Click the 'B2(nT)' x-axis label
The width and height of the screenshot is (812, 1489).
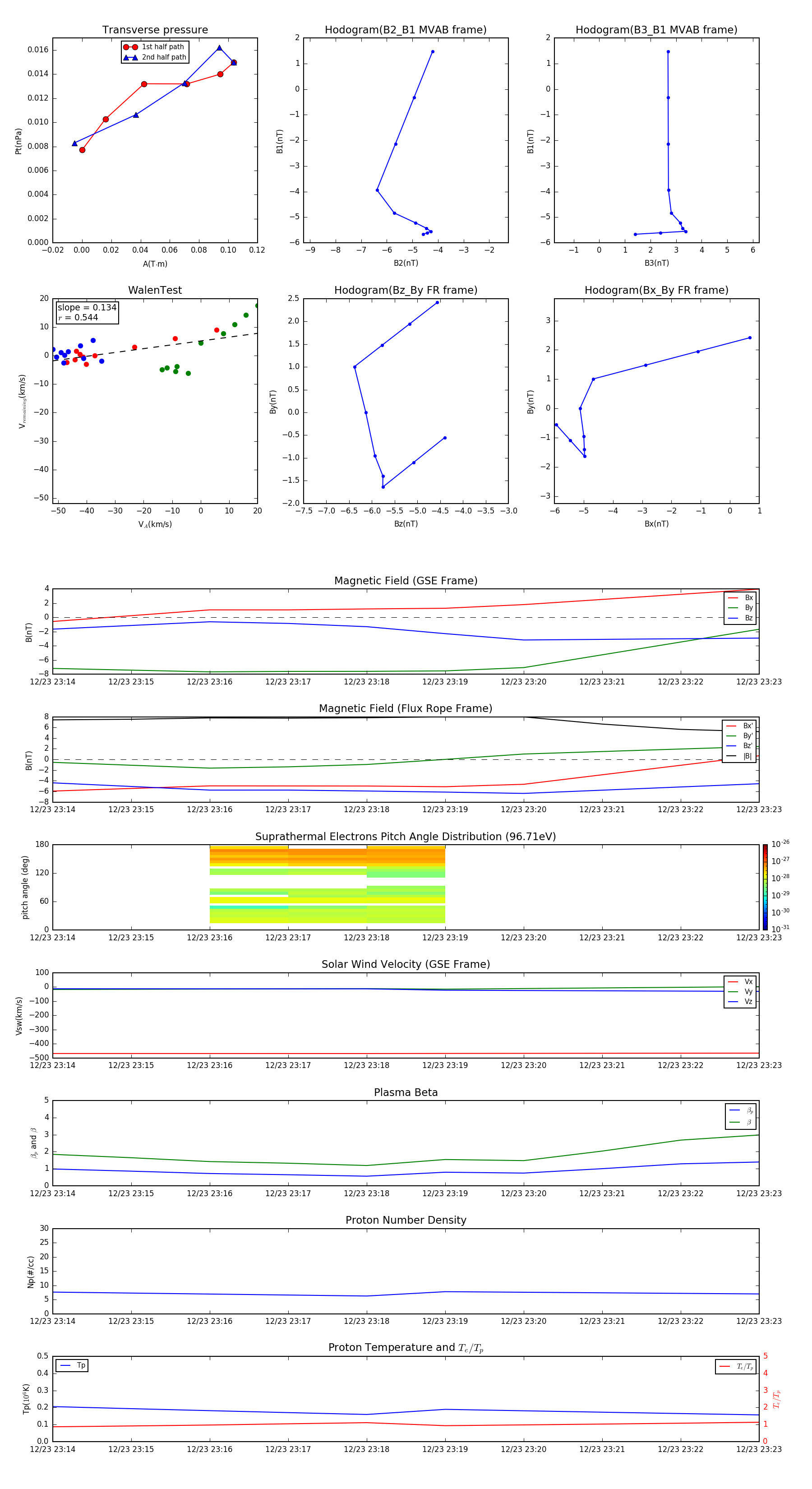406,263
